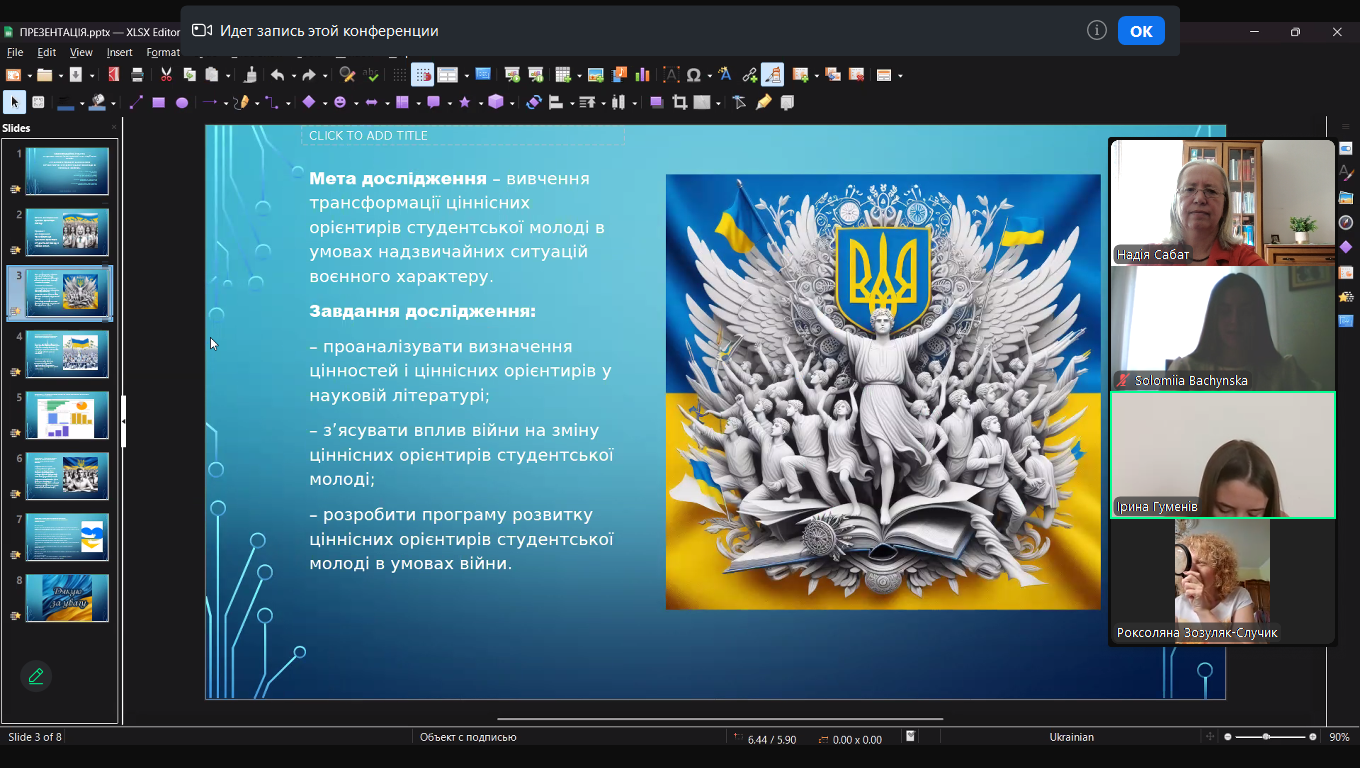Toggle the Spelling check icon
The height and width of the screenshot is (768, 1360).
372,75
